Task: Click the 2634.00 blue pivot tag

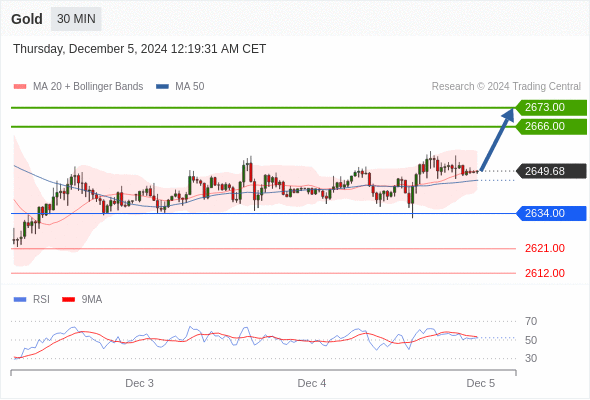Action: tap(551, 213)
